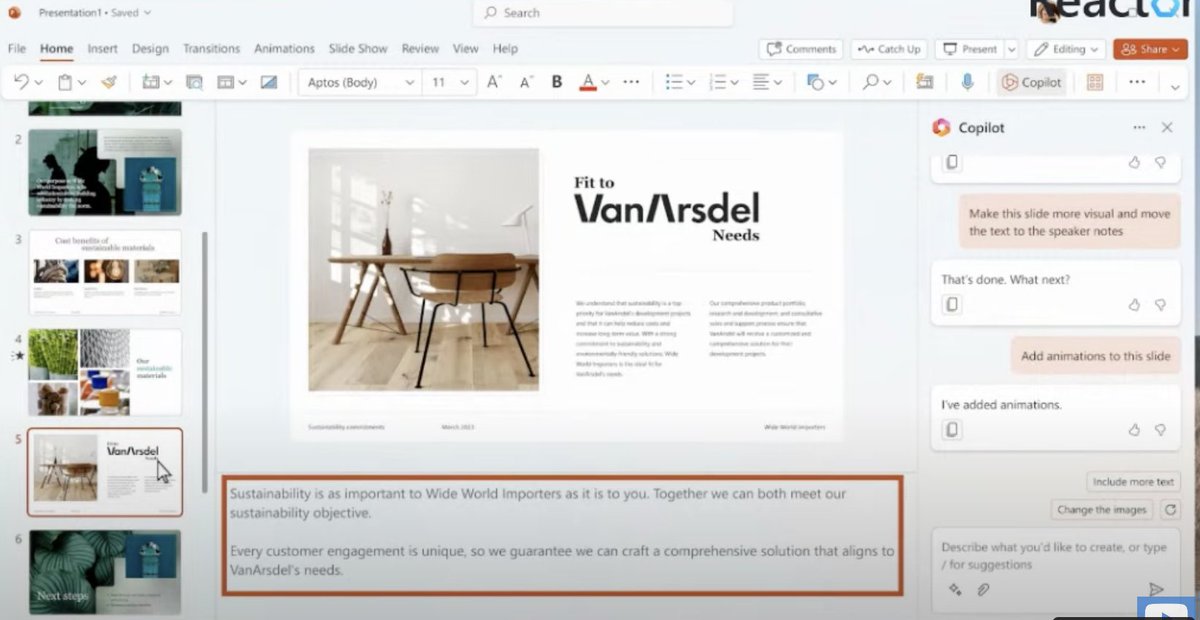Click the PowerPoint app icon in title bar
The height and width of the screenshot is (620, 1200).
(14, 12)
